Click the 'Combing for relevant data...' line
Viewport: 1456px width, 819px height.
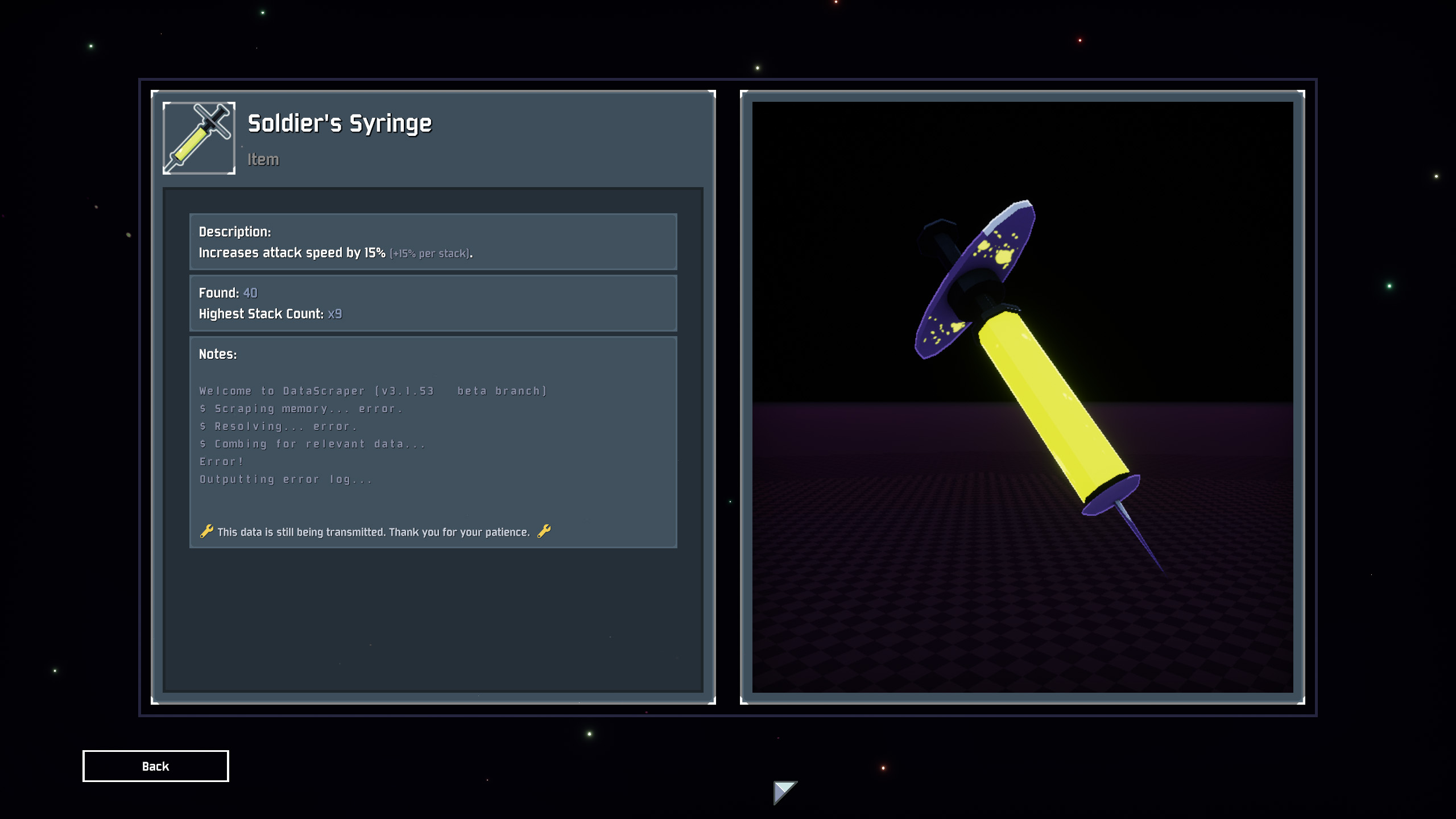[313, 444]
